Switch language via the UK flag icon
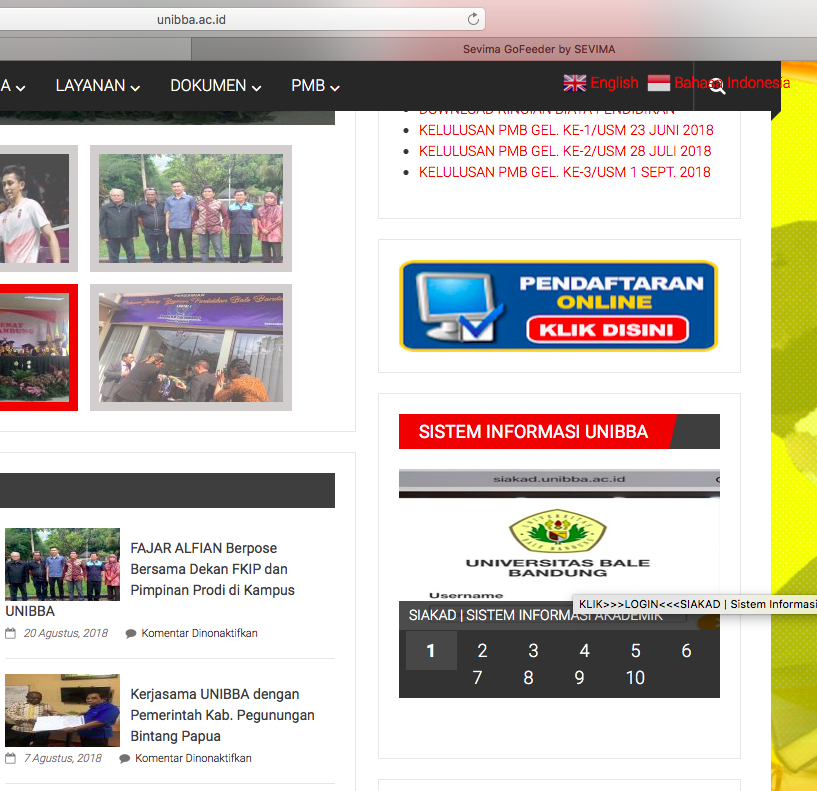817x791 pixels. 575,83
